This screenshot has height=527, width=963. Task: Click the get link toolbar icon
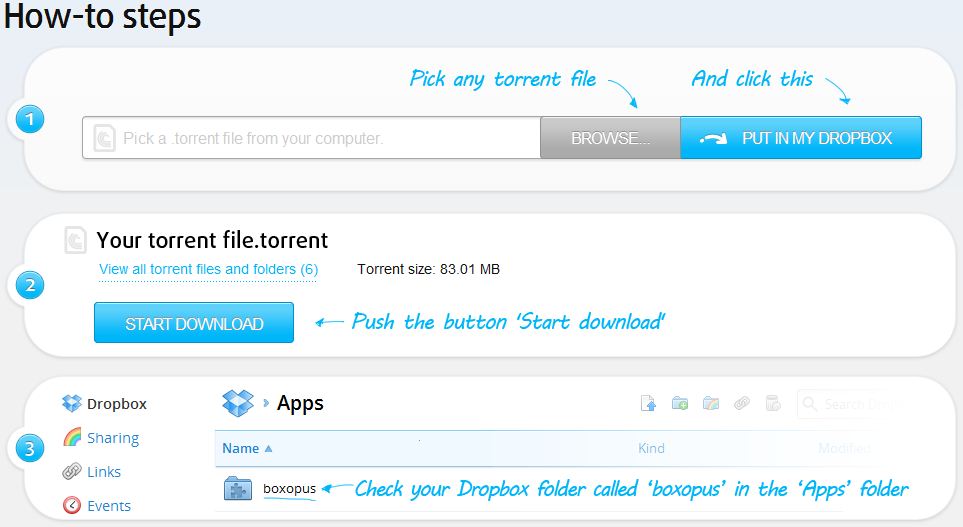[742, 404]
